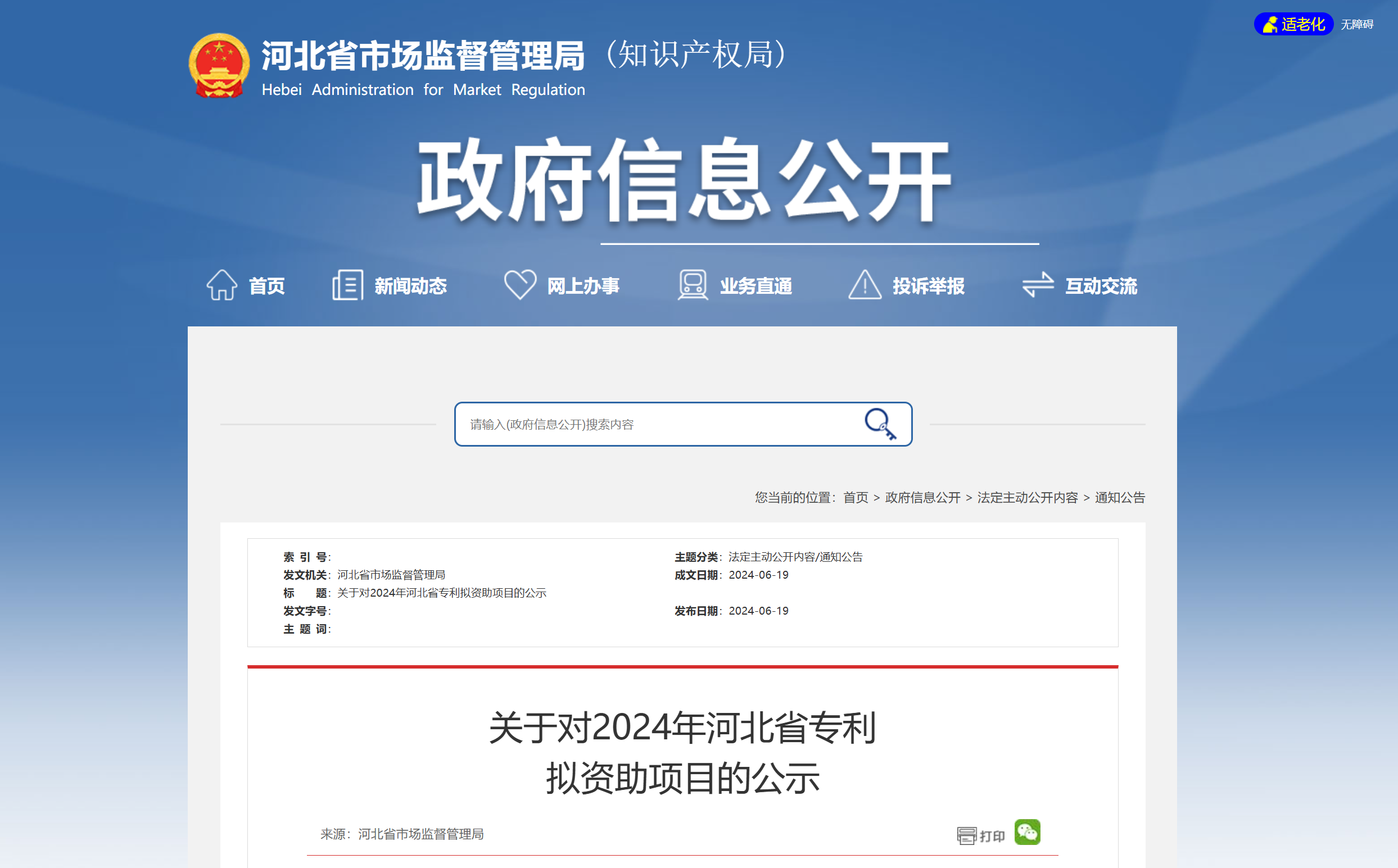This screenshot has width=1398, height=868.
Task: Click the heart icon for online services
Action: point(520,284)
